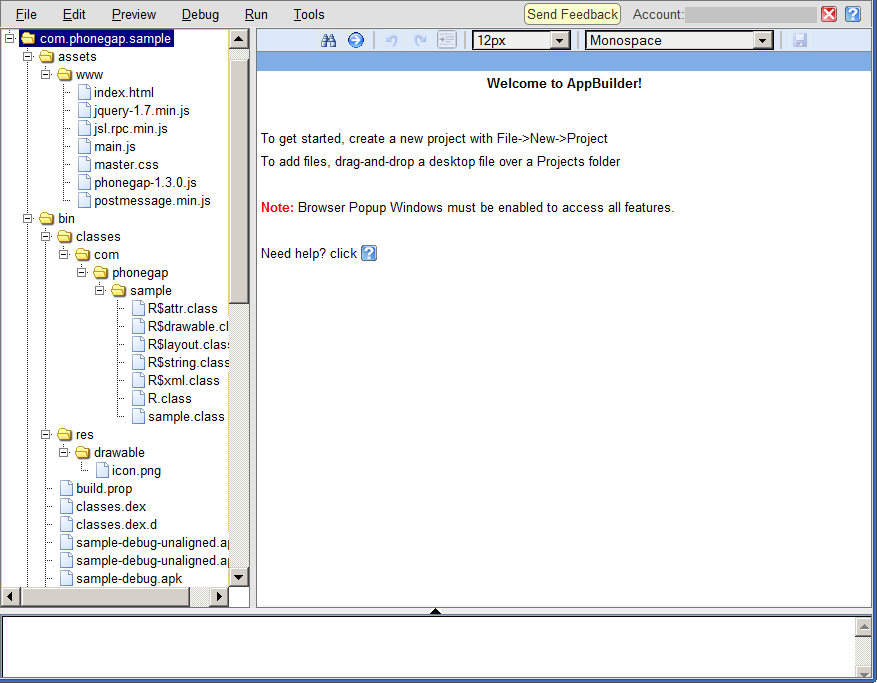The height and width of the screenshot is (683, 877).
Task: Click the drawable folder icon
Action: pyautogui.click(x=82, y=453)
